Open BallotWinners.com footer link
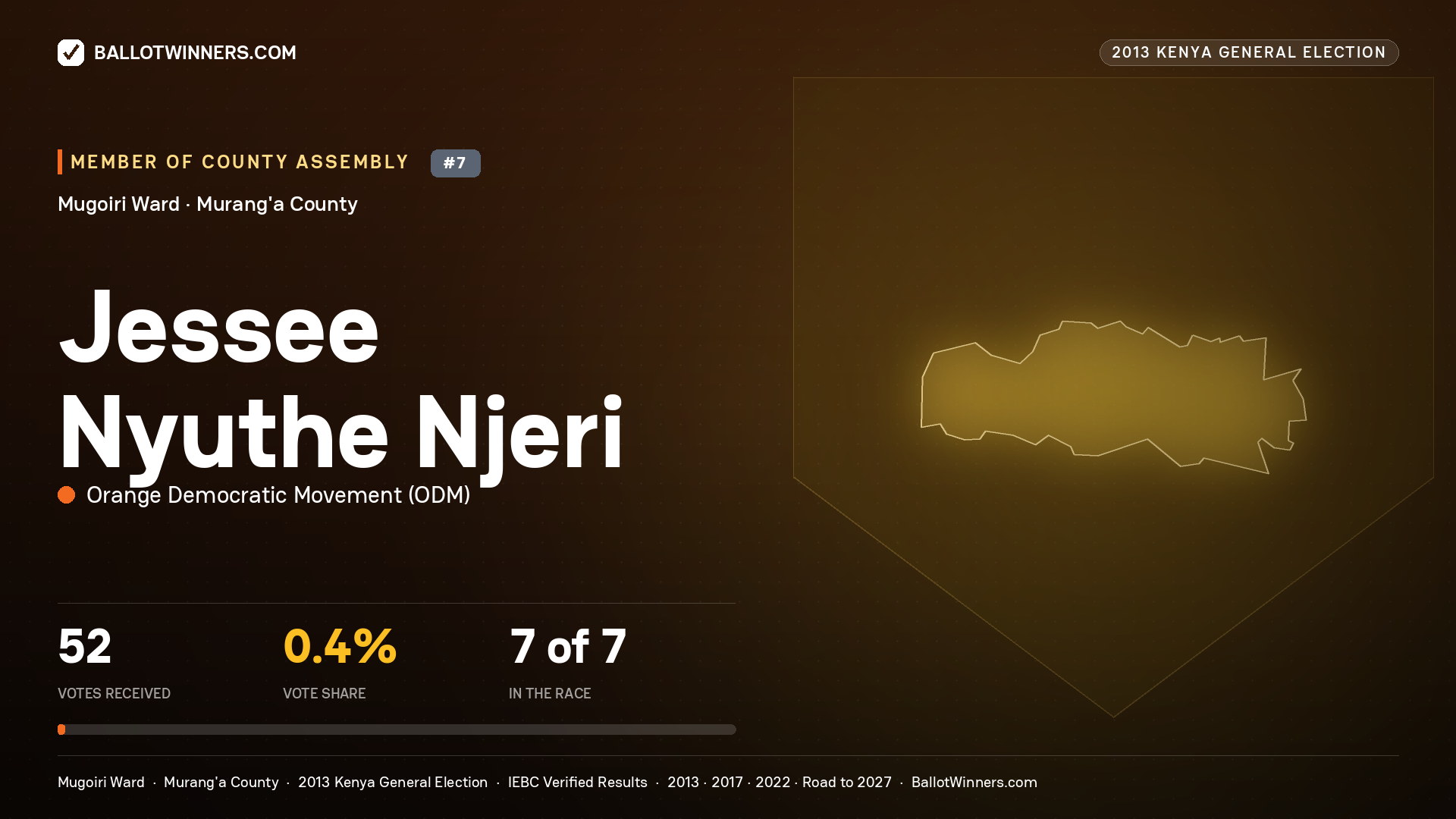 pyautogui.click(x=974, y=782)
